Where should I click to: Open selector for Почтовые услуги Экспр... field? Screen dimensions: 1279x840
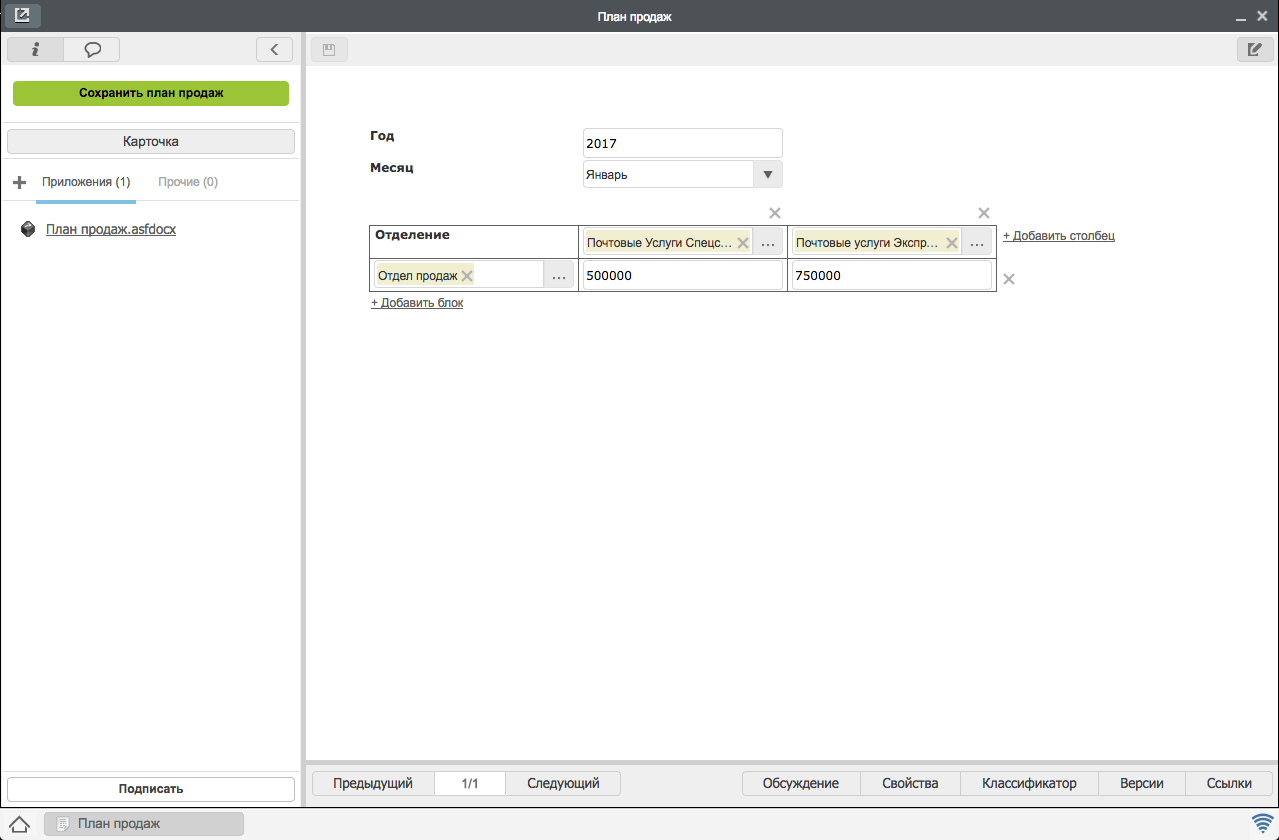pyautogui.click(x=978, y=243)
